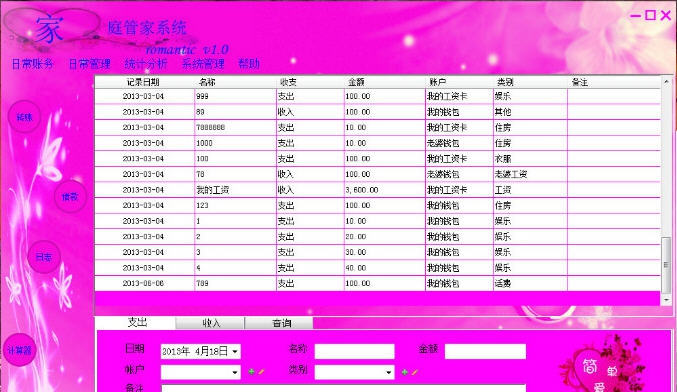Image resolution: width=677 pixels, height=392 pixels.
Task: Click 老婆钱包 in the row named 78
Action: [x=459, y=174]
